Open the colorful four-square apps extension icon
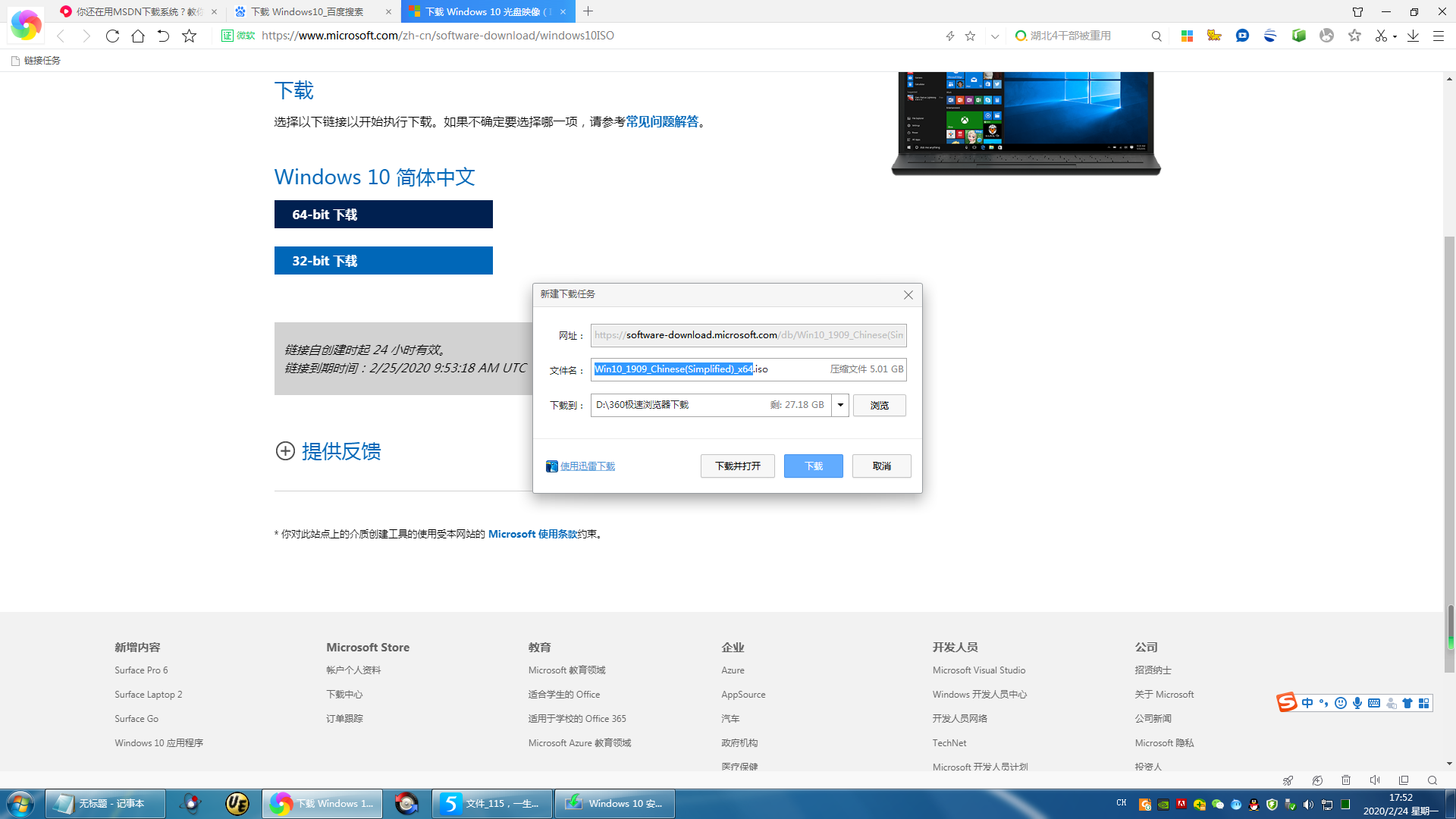Image resolution: width=1456 pixels, height=819 pixels. coord(1187,36)
